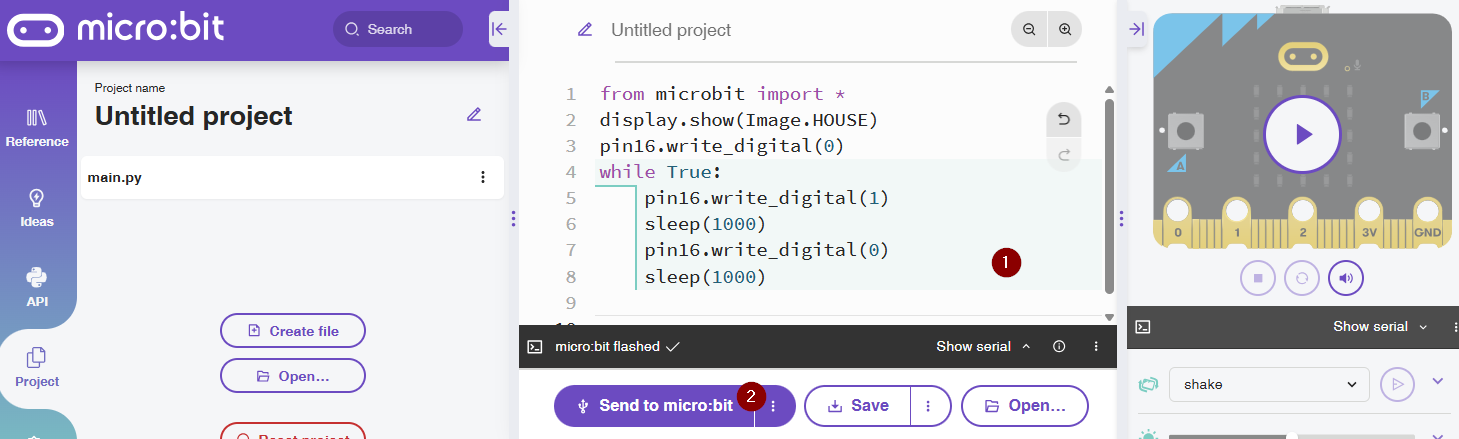Open the Reference tab

(37, 128)
